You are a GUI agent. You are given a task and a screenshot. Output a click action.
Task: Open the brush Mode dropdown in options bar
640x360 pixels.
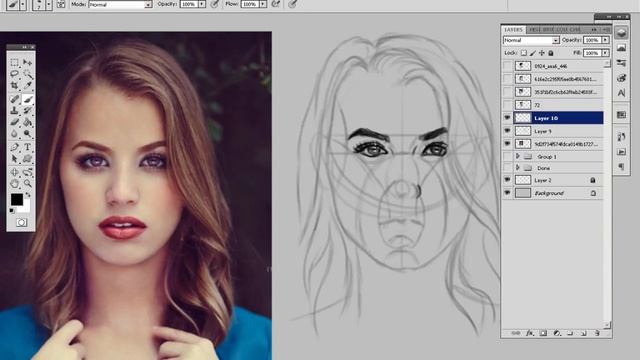(120, 4)
